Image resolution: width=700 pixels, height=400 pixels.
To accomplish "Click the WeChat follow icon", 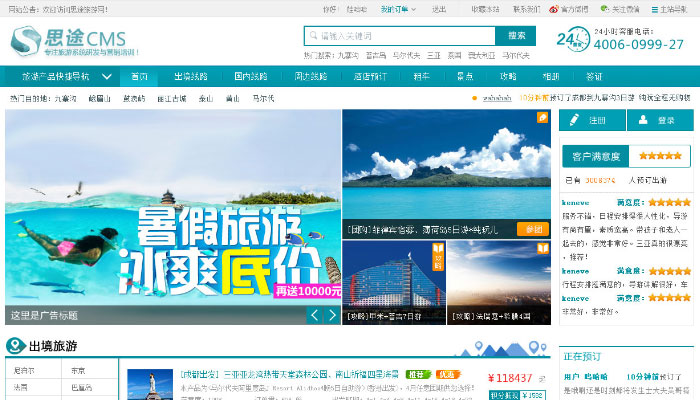I will click(x=605, y=9).
